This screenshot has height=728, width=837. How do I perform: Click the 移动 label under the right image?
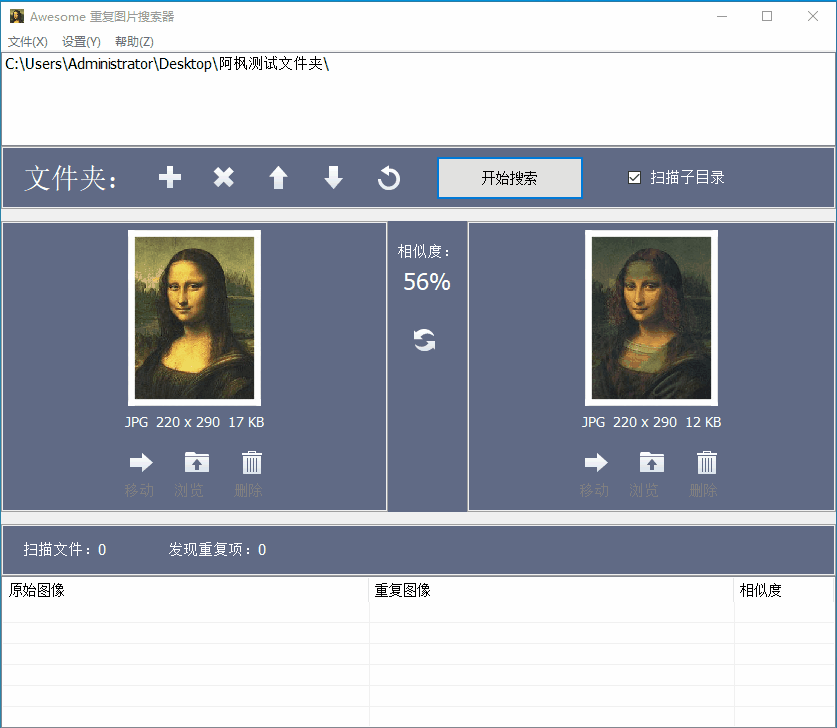click(x=594, y=490)
